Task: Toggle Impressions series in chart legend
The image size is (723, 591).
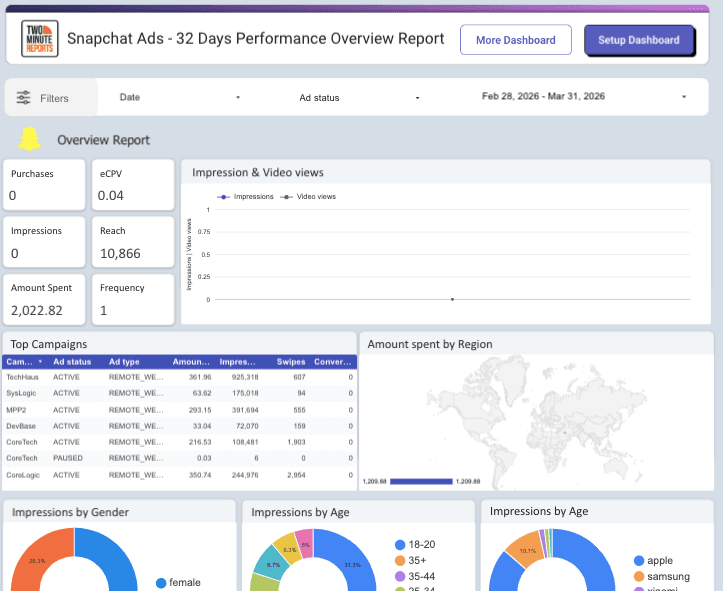Action: [245, 197]
